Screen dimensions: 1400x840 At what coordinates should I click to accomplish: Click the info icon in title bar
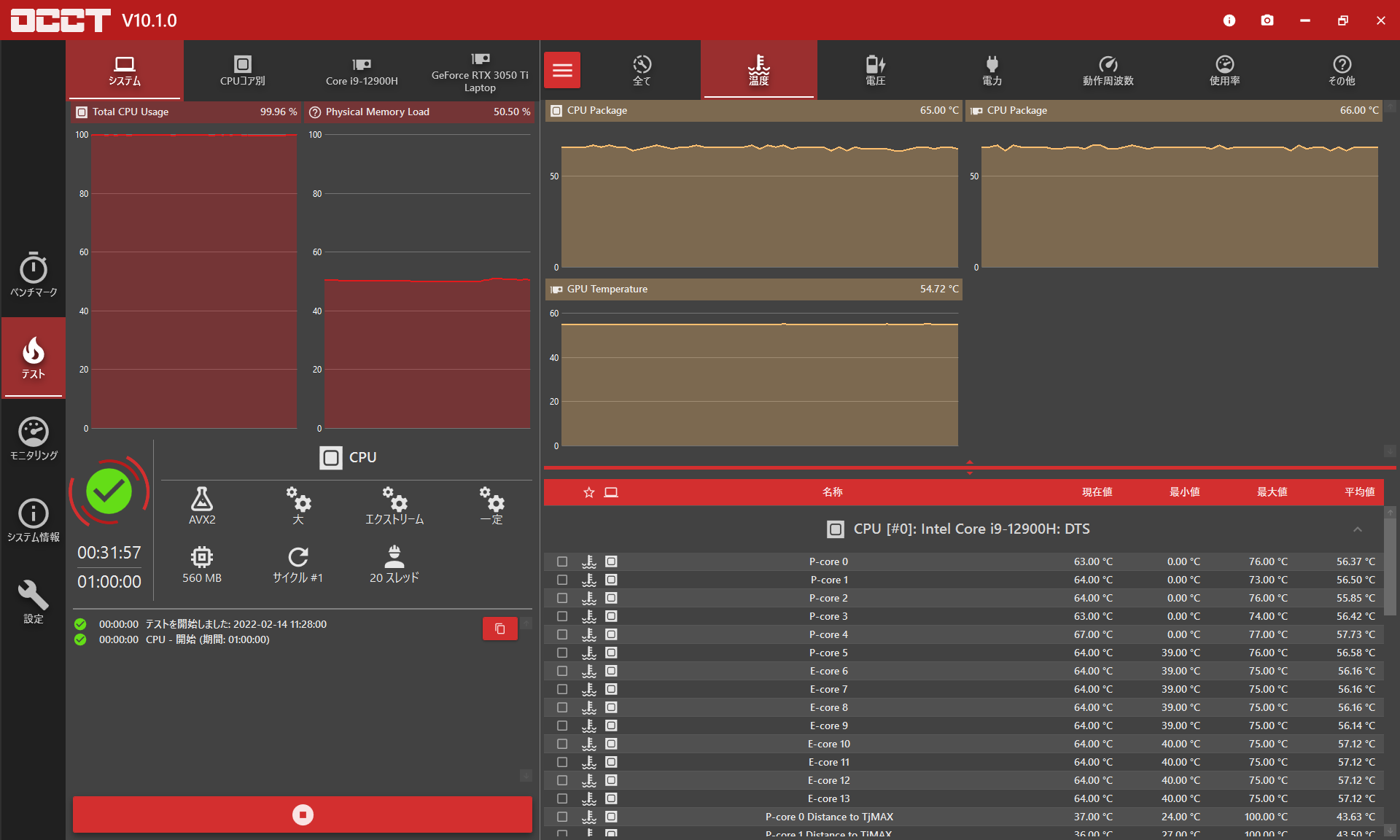coord(1229,20)
